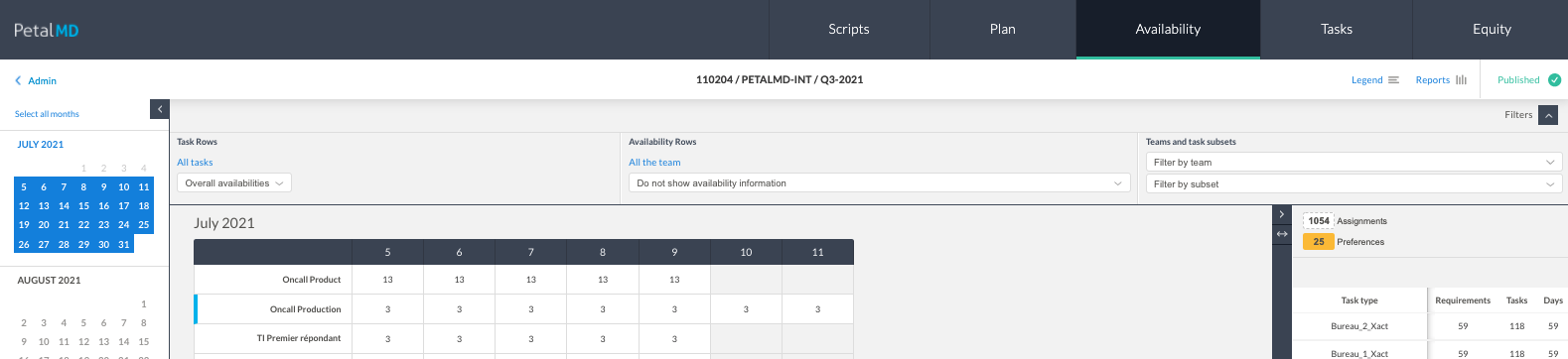Image resolution: width=1568 pixels, height=359 pixels.
Task: Click the Bureau_1_Xact row
Action: tap(1430, 352)
